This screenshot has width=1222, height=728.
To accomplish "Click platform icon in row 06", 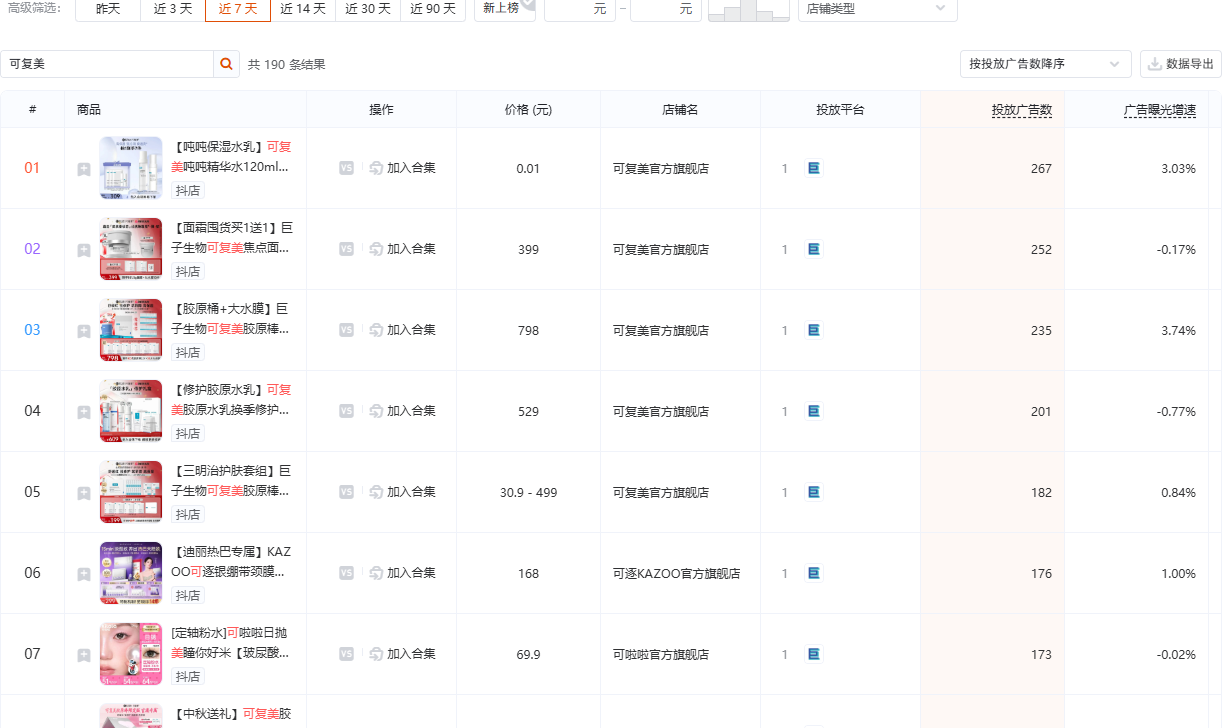I will pyautogui.click(x=813, y=573).
